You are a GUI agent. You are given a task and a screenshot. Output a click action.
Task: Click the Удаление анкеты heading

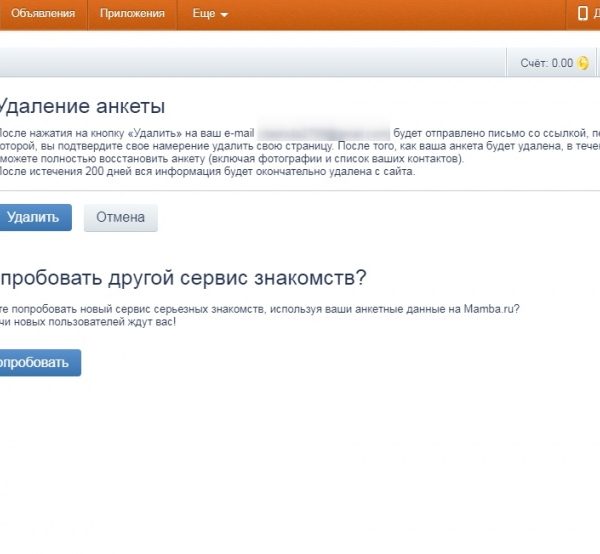[x=82, y=106]
